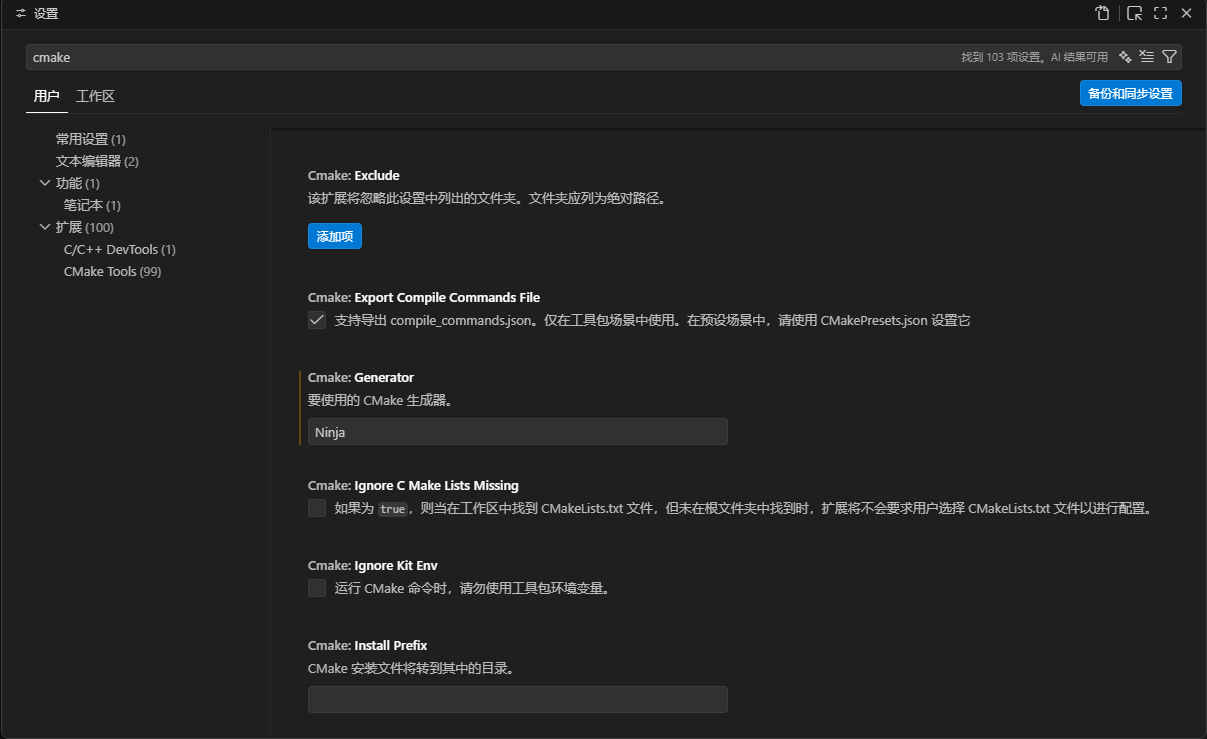Screen dimensions: 1207x739
Task: Click Cmake: Ignore C Make Lists Missing title
Action: (413, 486)
